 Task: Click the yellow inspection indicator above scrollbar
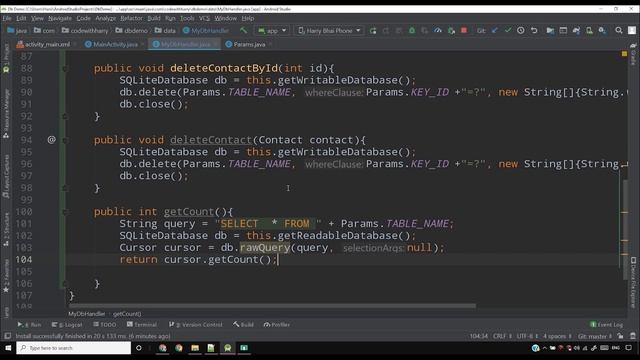(x=624, y=53)
